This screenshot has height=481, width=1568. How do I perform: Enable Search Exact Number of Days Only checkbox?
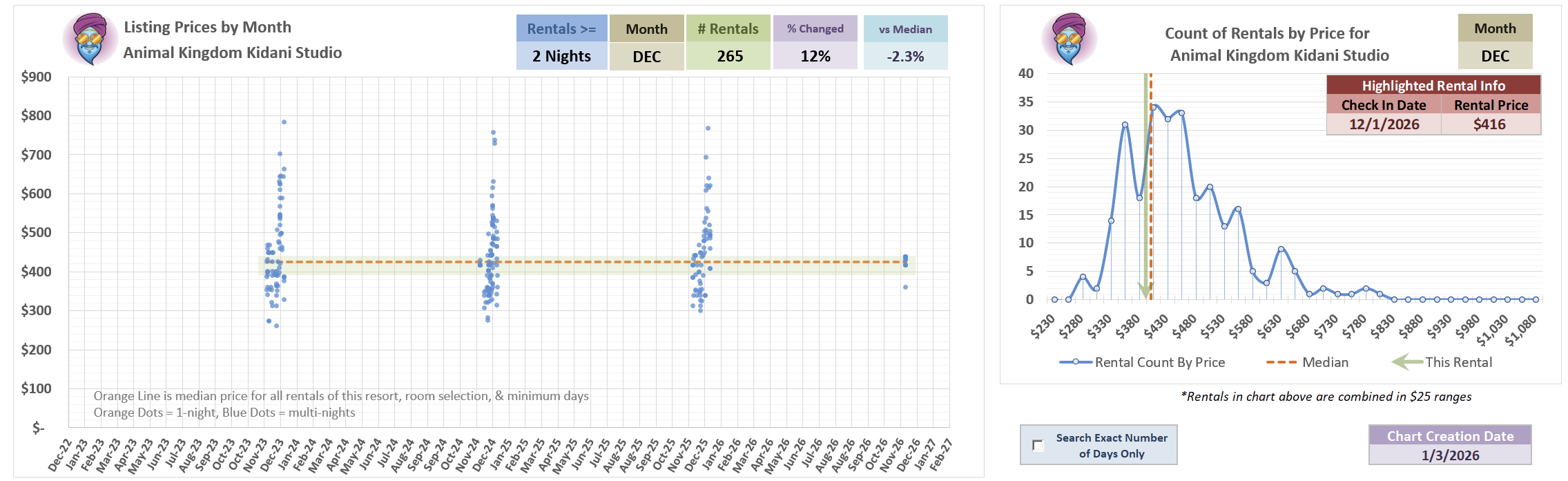pyautogui.click(x=1038, y=445)
